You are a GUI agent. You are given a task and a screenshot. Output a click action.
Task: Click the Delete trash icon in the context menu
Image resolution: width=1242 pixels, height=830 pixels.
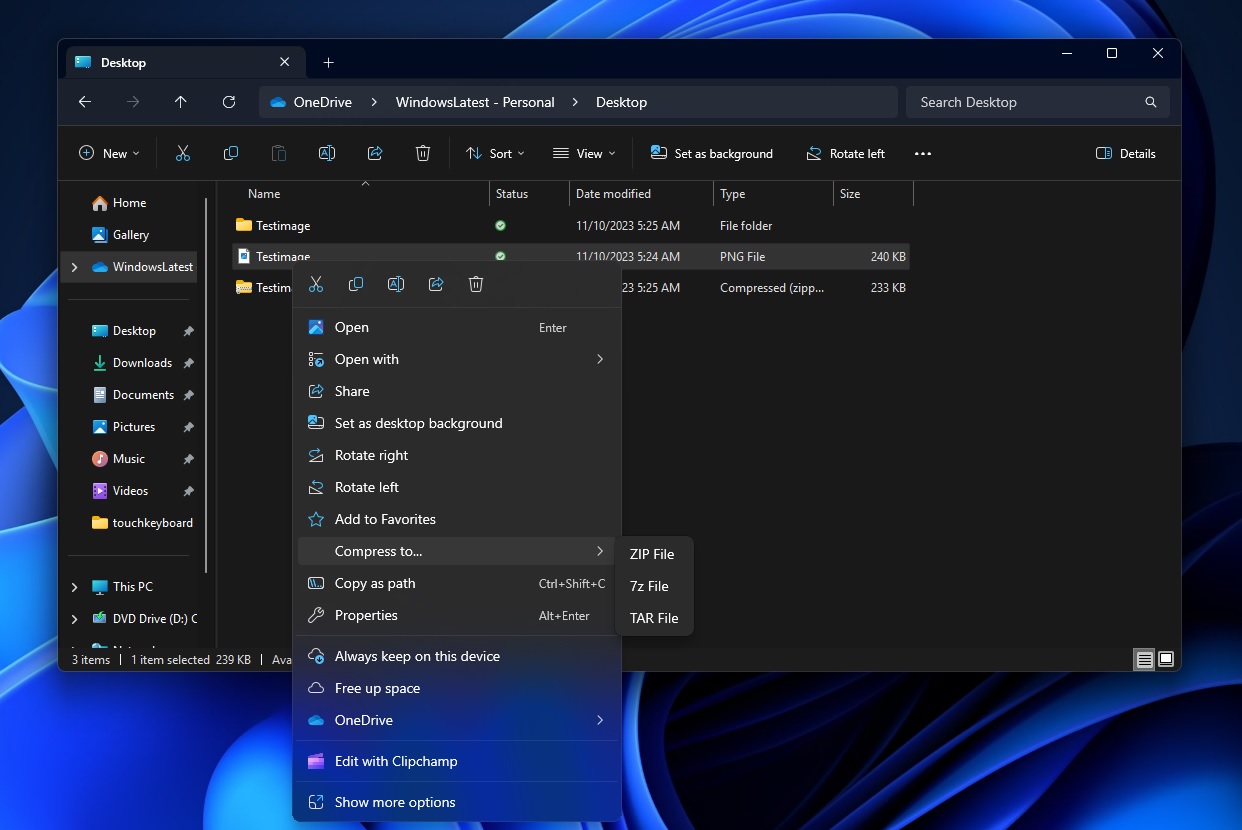pyautogui.click(x=476, y=285)
